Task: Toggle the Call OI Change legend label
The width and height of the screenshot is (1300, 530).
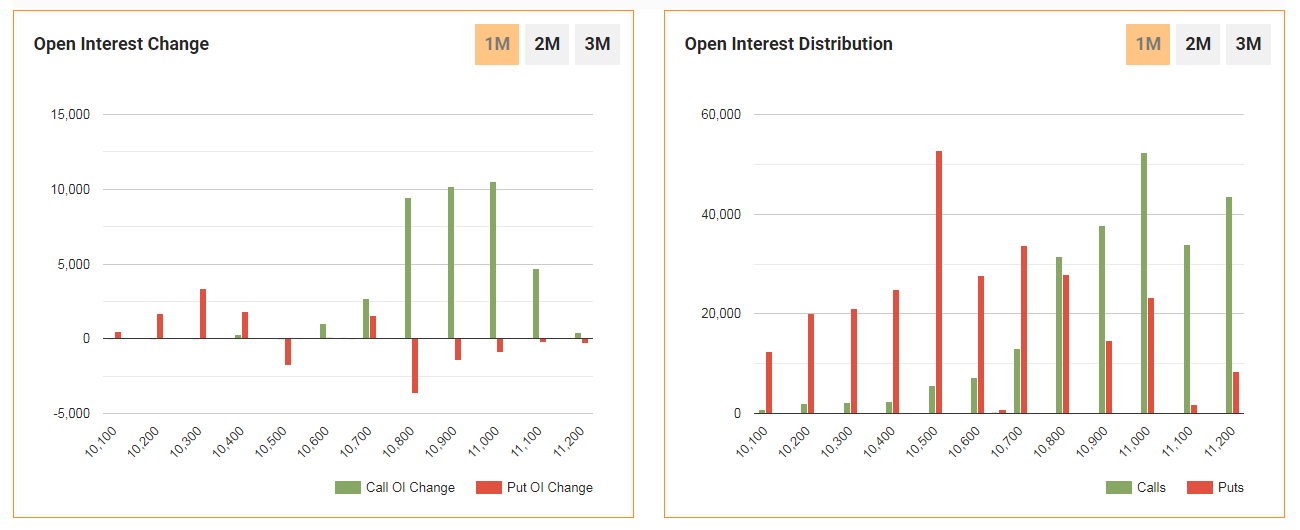Action: 410,488
